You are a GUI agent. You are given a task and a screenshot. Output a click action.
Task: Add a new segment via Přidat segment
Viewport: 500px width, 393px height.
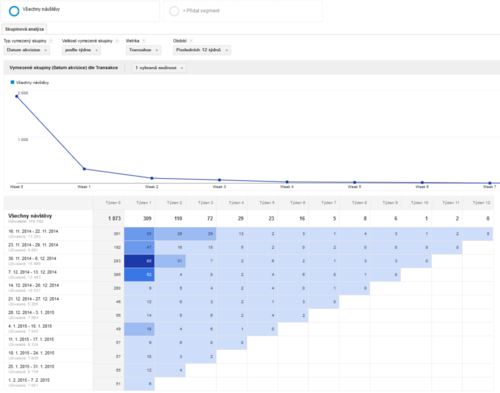201,11
